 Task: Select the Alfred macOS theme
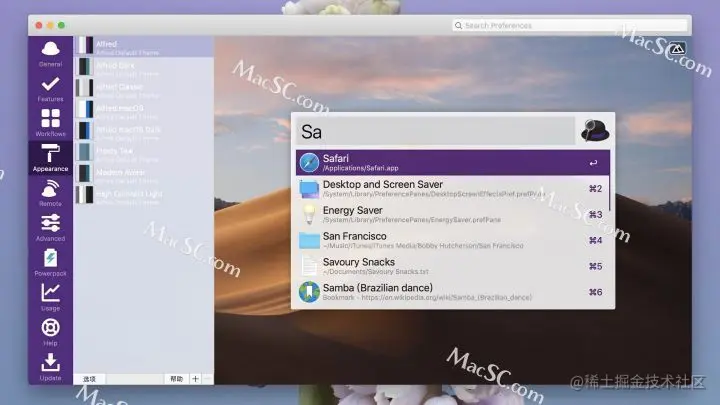(144, 111)
